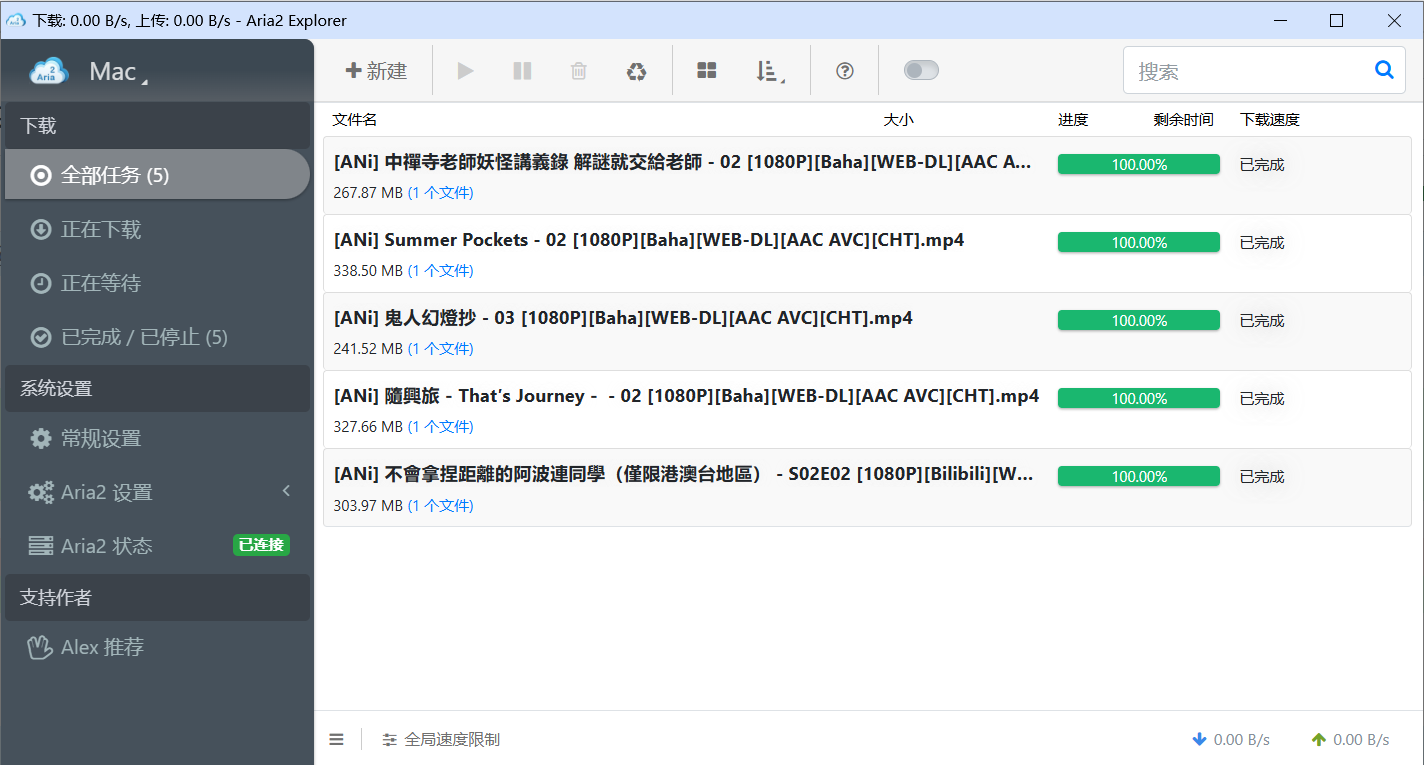Open Finished / Stopped (已完成 / 已停止) list
Viewport: 1424px width, 765px height.
[157, 337]
